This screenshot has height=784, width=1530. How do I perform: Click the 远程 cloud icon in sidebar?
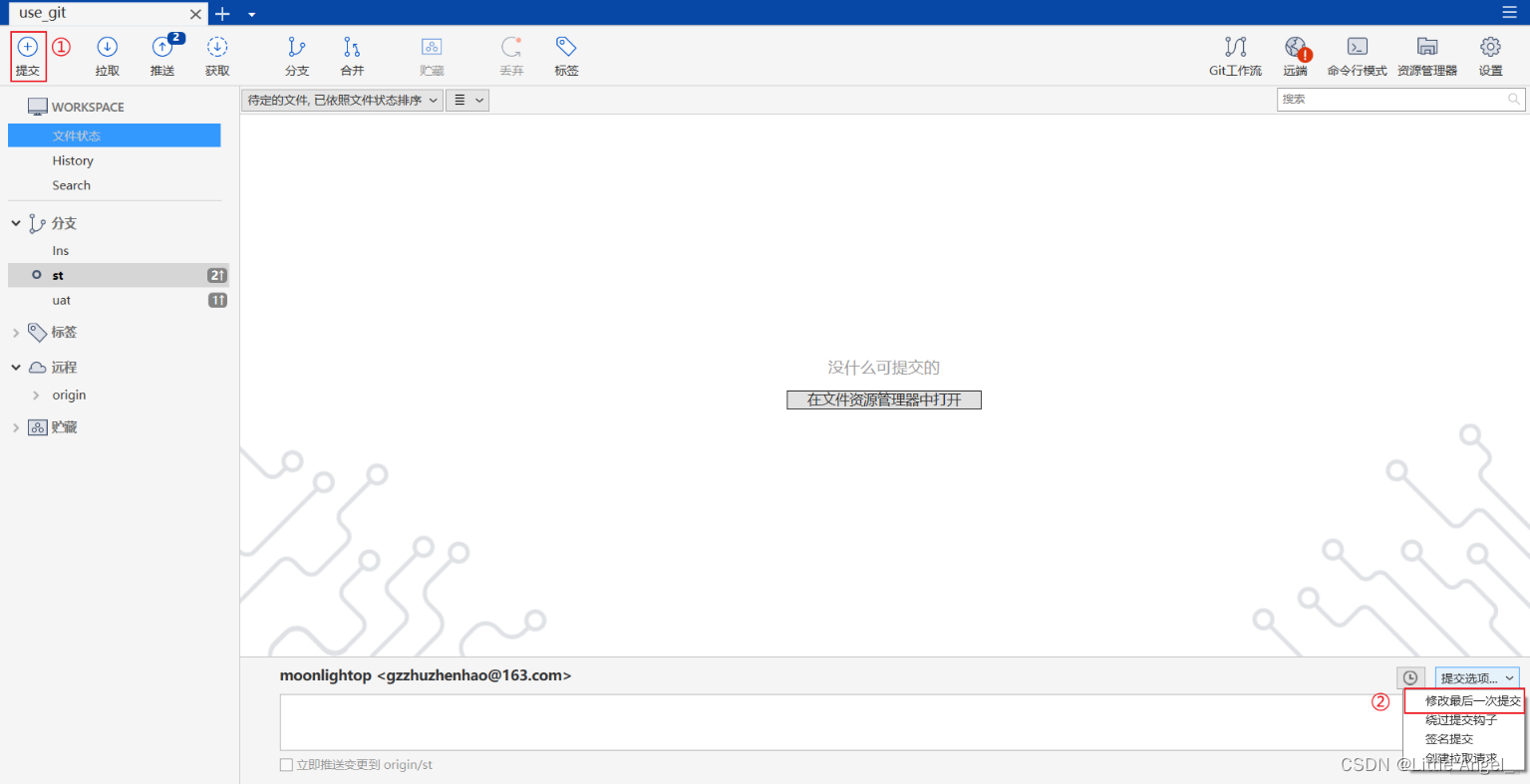(37, 368)
